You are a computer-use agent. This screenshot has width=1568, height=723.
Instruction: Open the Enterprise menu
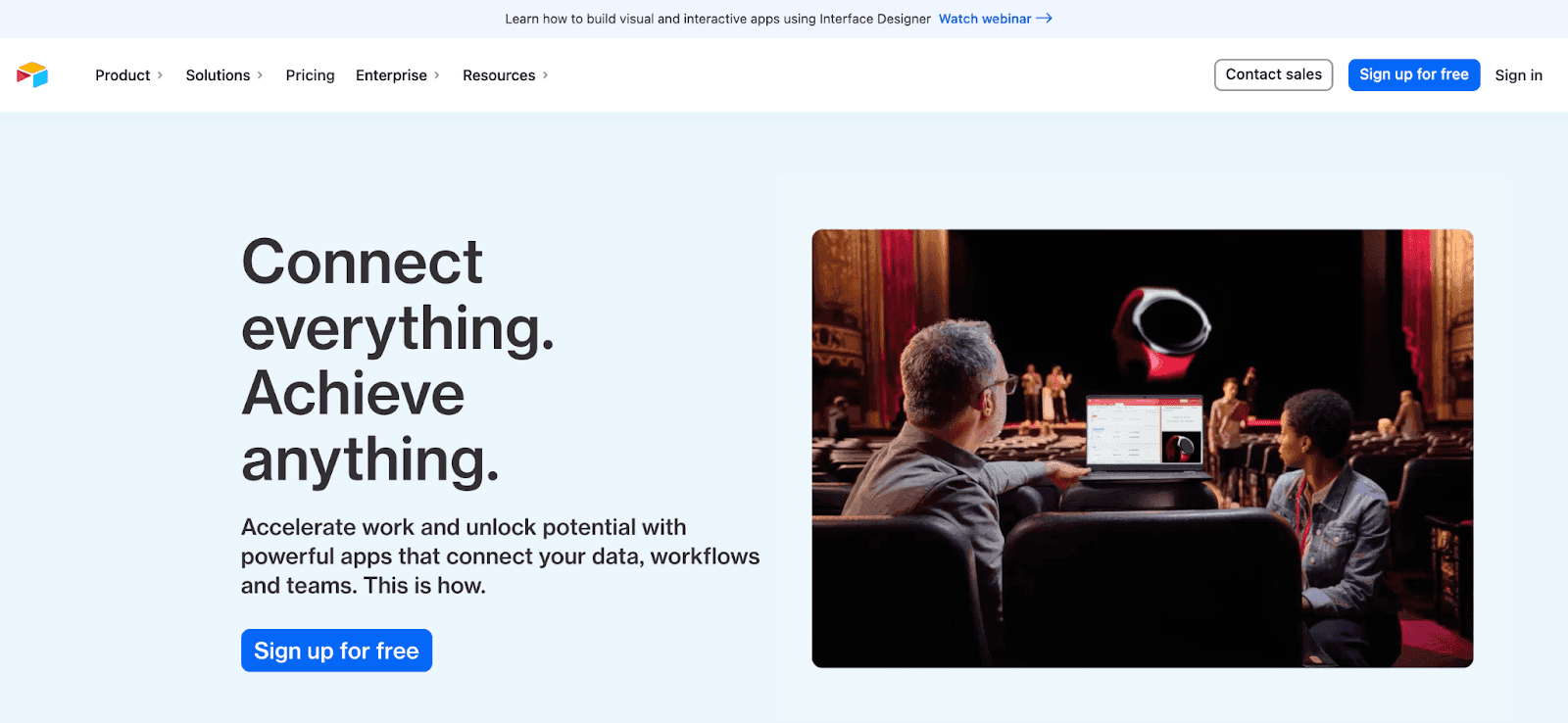pyautogui.click(x=391, y=75)
